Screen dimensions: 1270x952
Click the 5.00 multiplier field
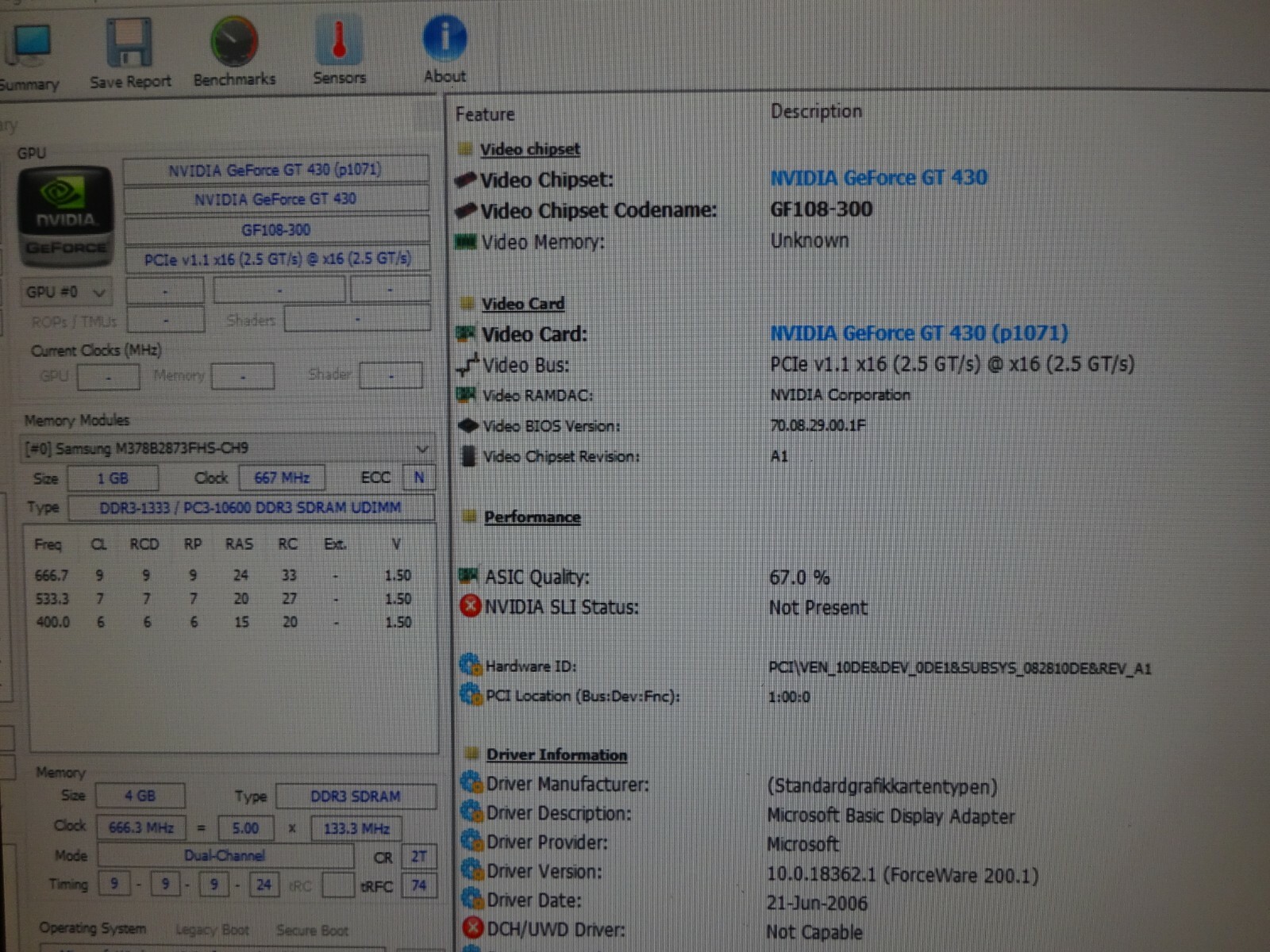[245, 828]
